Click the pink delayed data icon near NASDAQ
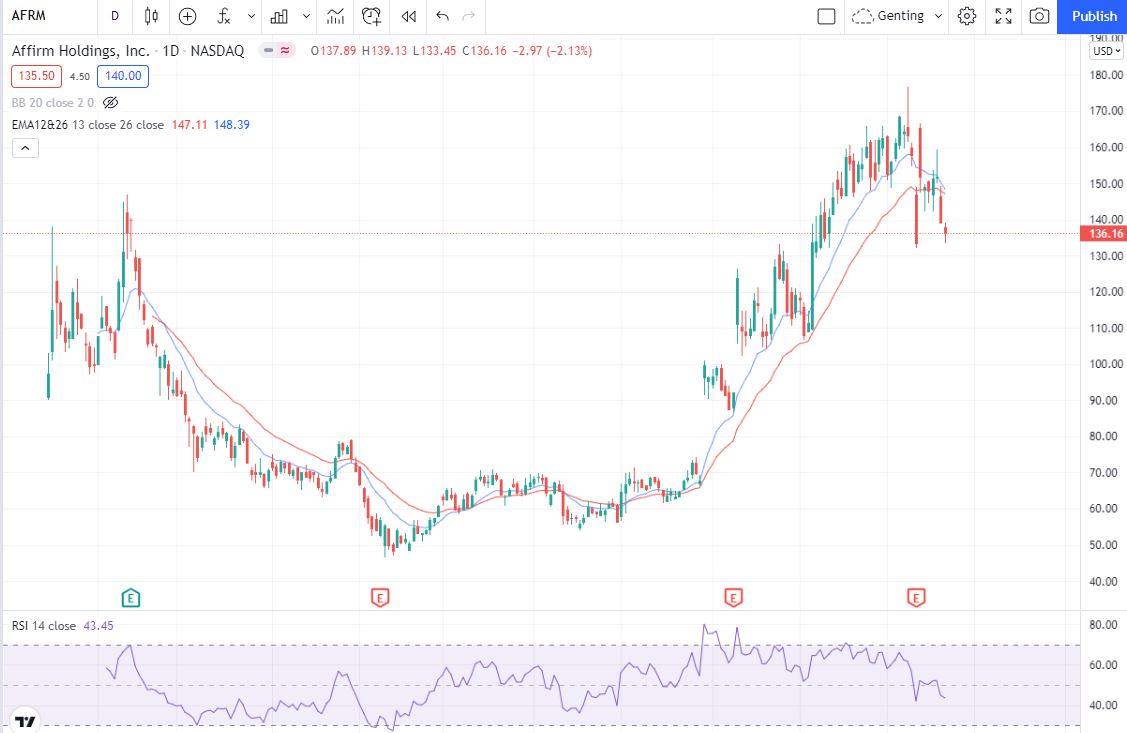The height and width of the screenshot is (733, 1127). [x=285, y=50]
